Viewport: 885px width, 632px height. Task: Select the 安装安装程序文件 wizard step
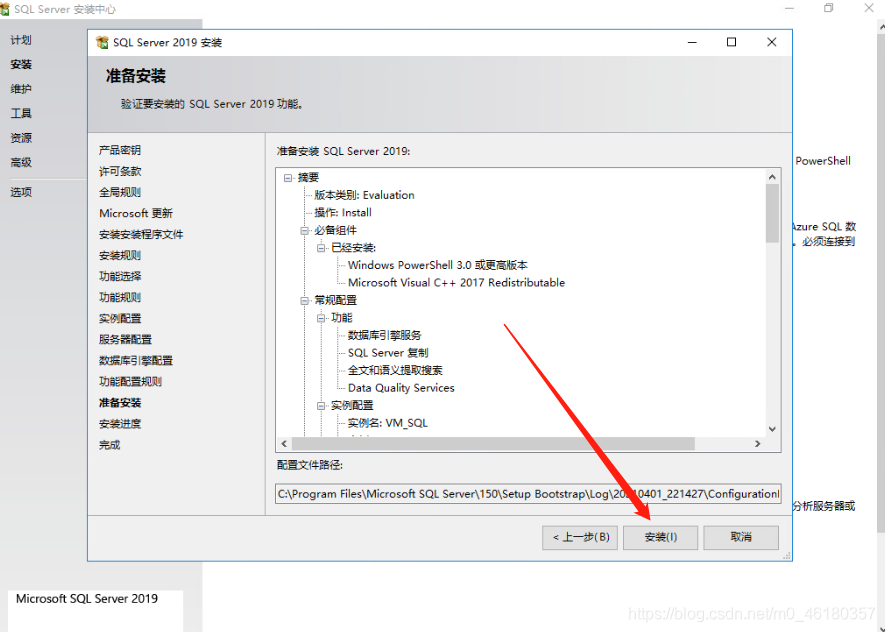pyautogui.click(x=141, y=234)
